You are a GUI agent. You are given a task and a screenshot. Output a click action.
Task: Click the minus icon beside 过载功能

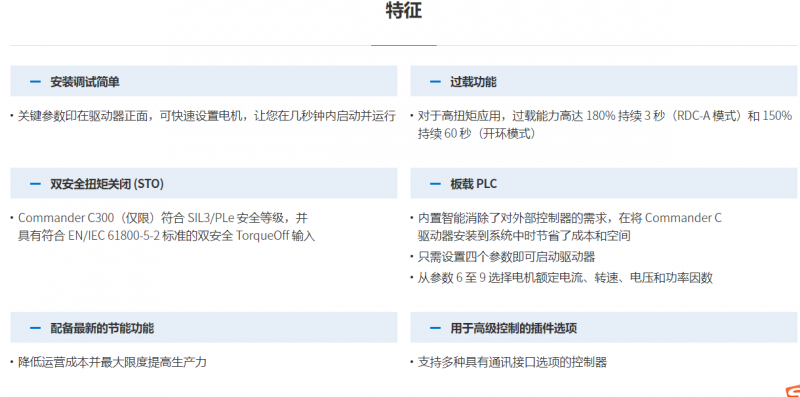[435, 82]
